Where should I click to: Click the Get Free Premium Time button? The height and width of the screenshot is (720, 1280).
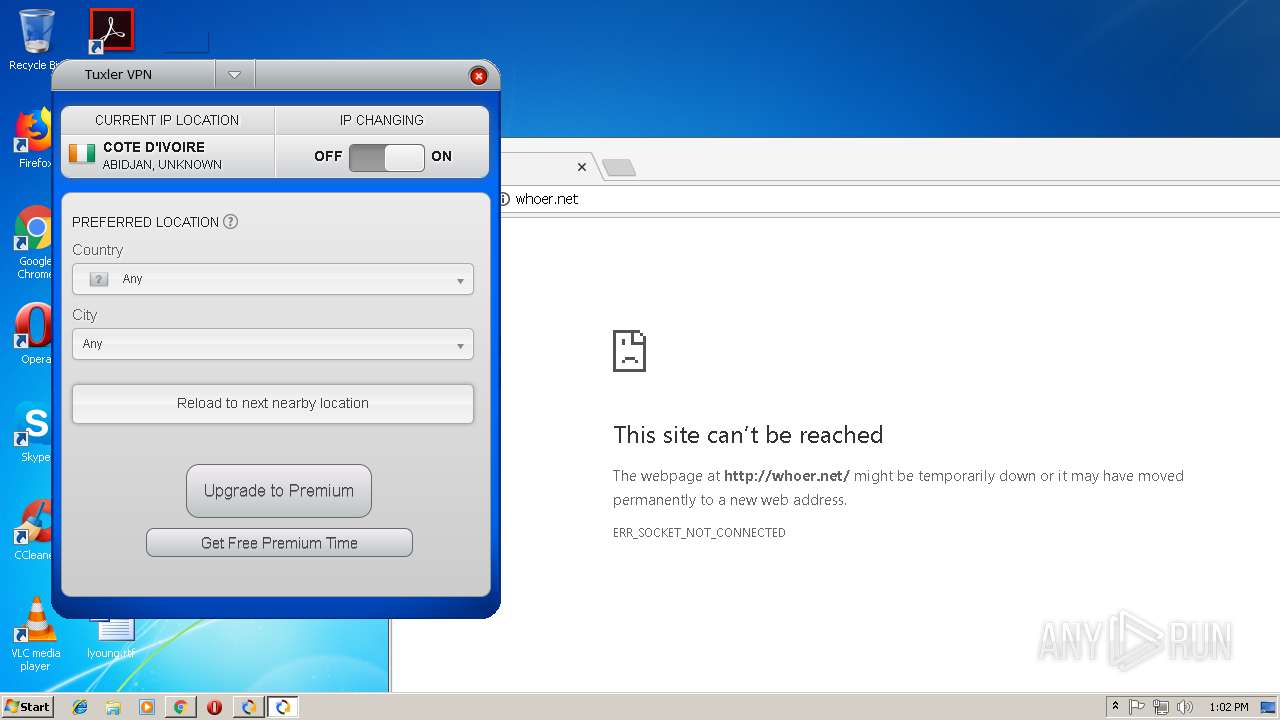tap(279, 543)
